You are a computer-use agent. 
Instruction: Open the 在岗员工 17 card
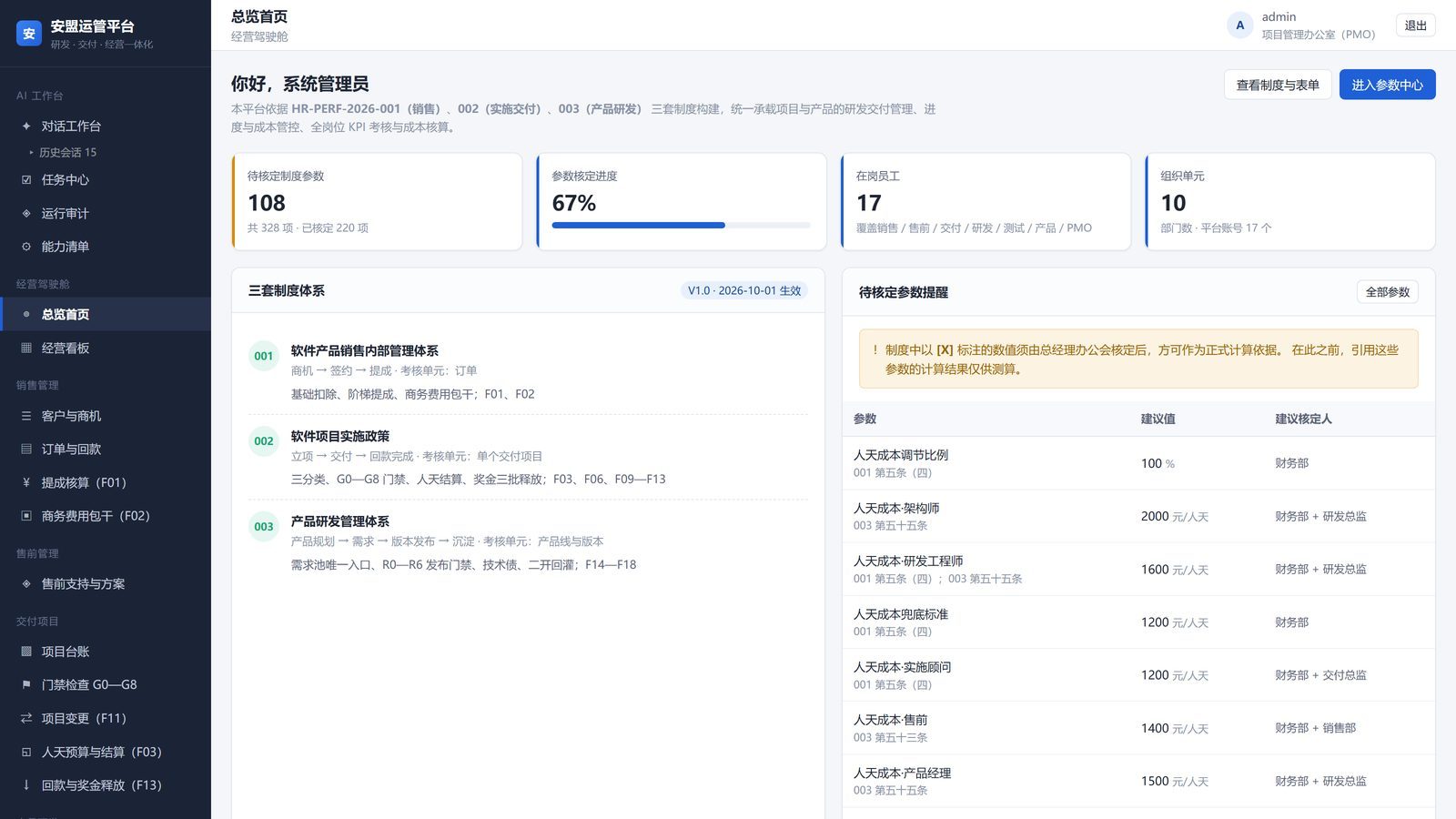(986, 201)
